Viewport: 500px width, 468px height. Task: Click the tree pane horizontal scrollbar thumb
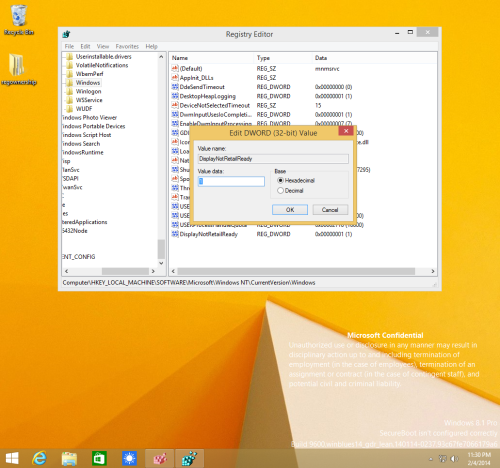125,271
